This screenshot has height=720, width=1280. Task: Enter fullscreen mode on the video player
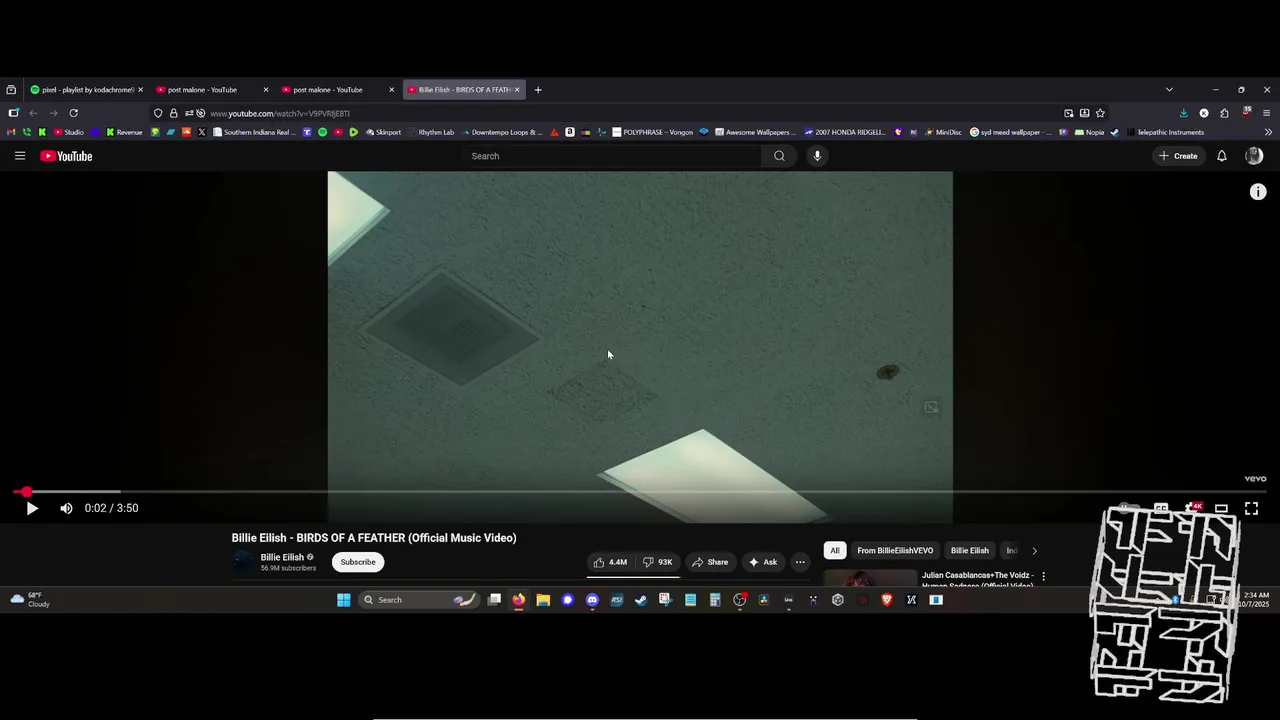pyautogui.click(x=1251, y=508)
